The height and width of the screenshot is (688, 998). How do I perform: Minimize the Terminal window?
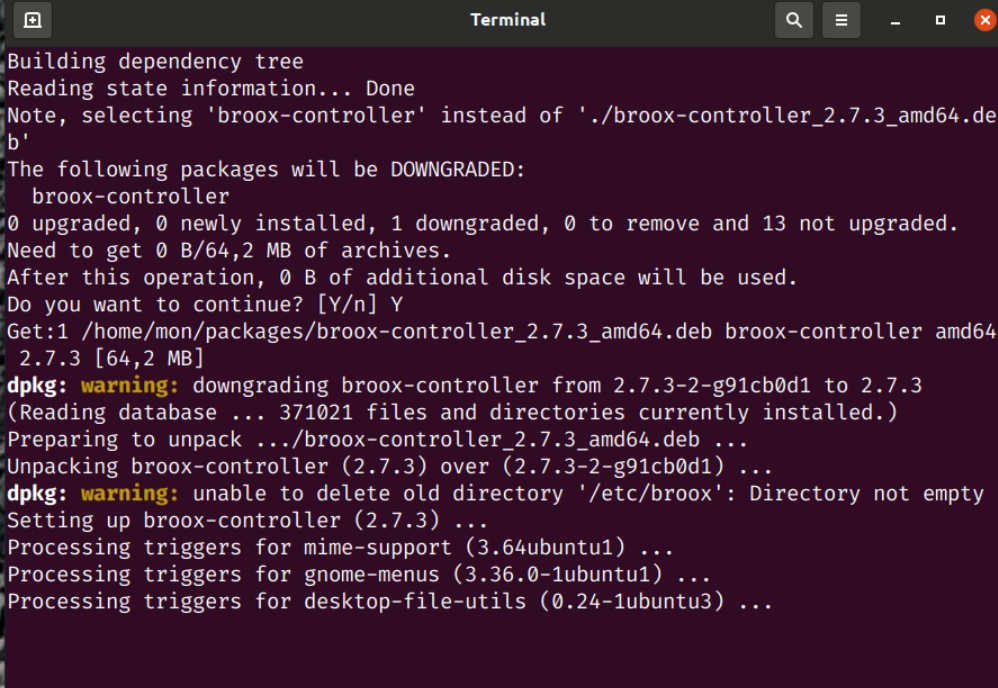pyautogui.click(x=895, y=21)
